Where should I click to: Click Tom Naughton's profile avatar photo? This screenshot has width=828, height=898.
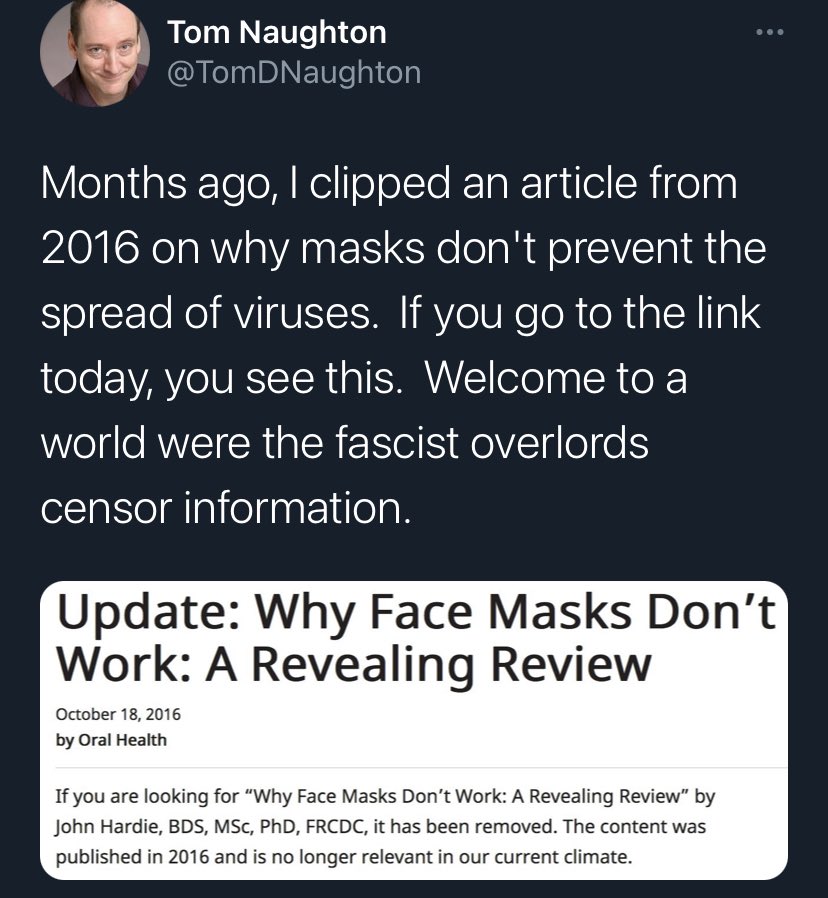95,52
